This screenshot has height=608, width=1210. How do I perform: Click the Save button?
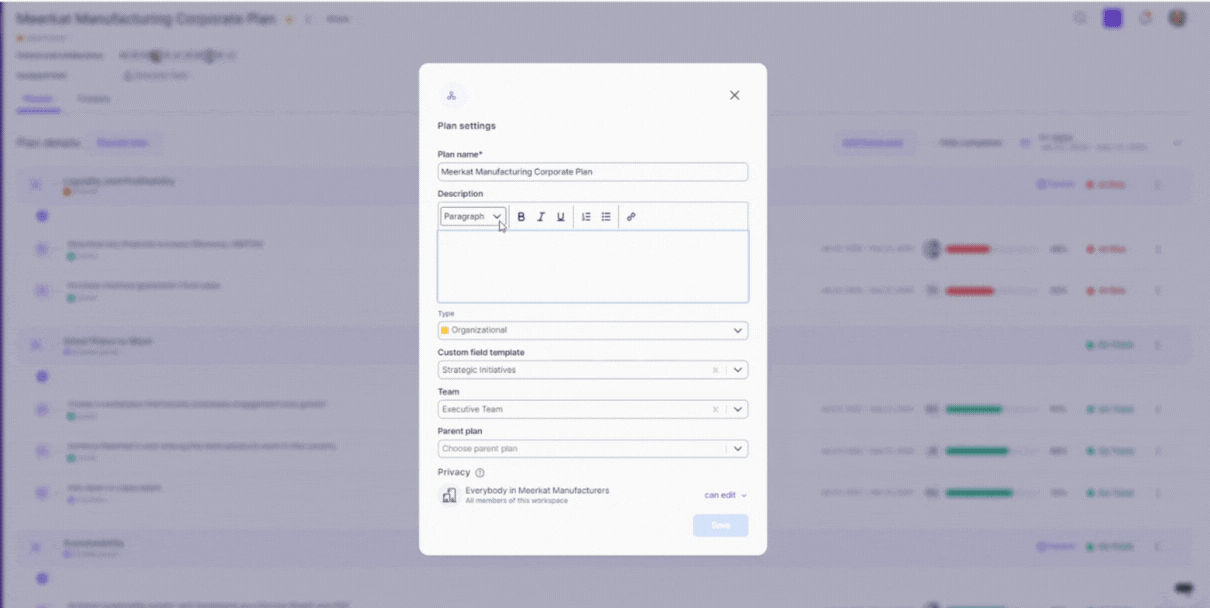[x=720, y=525]
